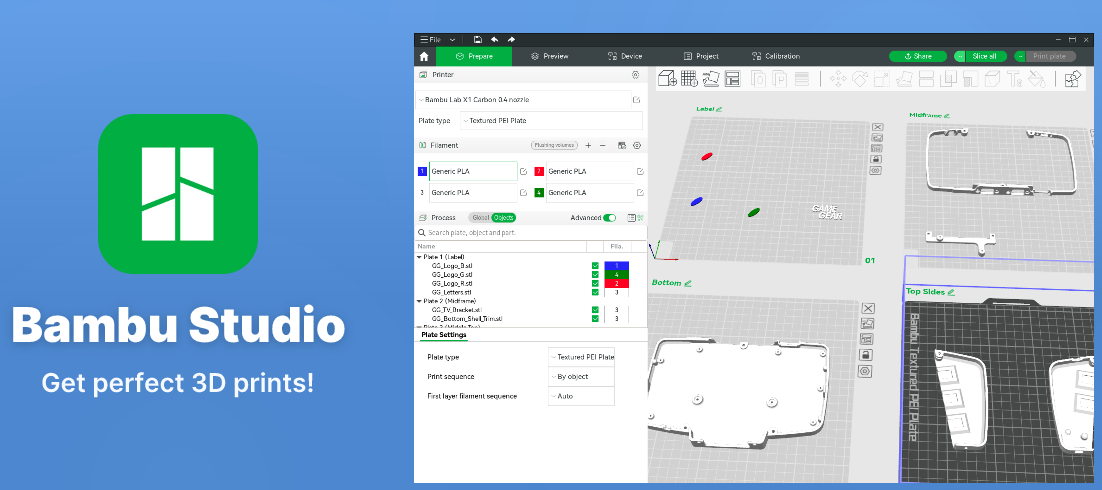
Task: Click the Add plate grid icon
Action: point(689,79)
